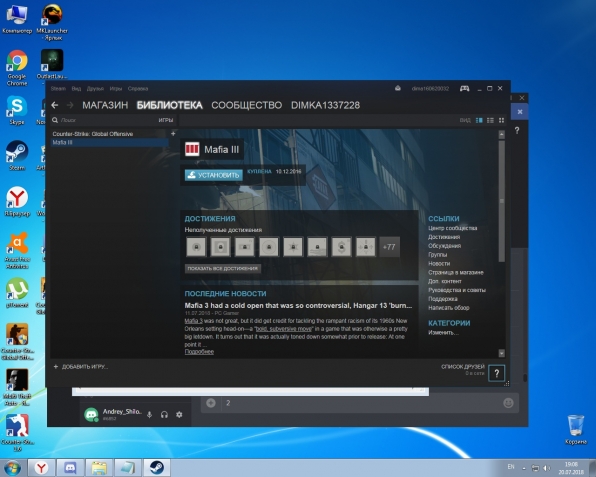This screenshot has width=596, height=477.
Task: Open the Steam notifications inbox icon
Action: (398, 89)
